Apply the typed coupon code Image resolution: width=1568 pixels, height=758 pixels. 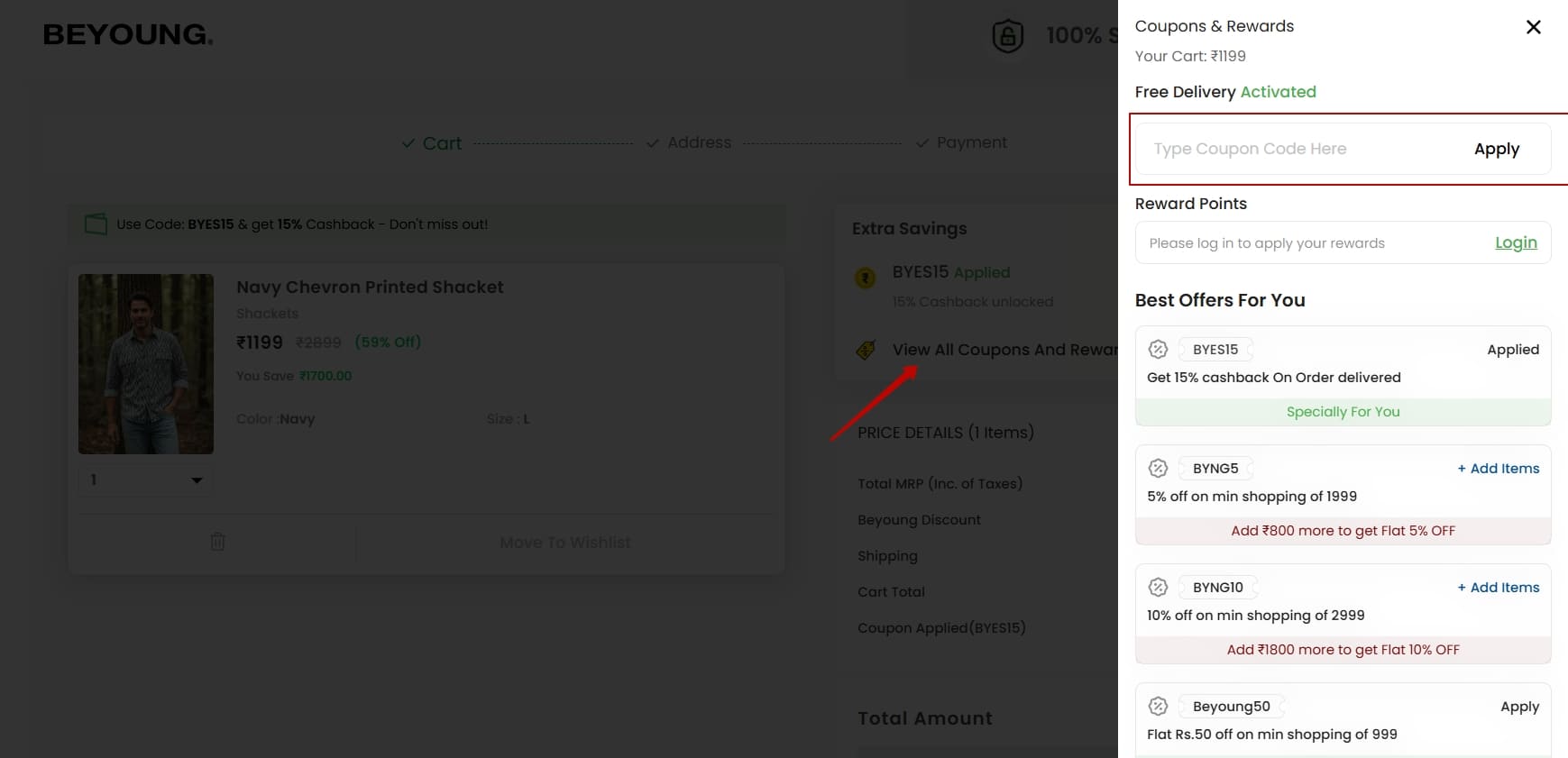click(1497, 149)
